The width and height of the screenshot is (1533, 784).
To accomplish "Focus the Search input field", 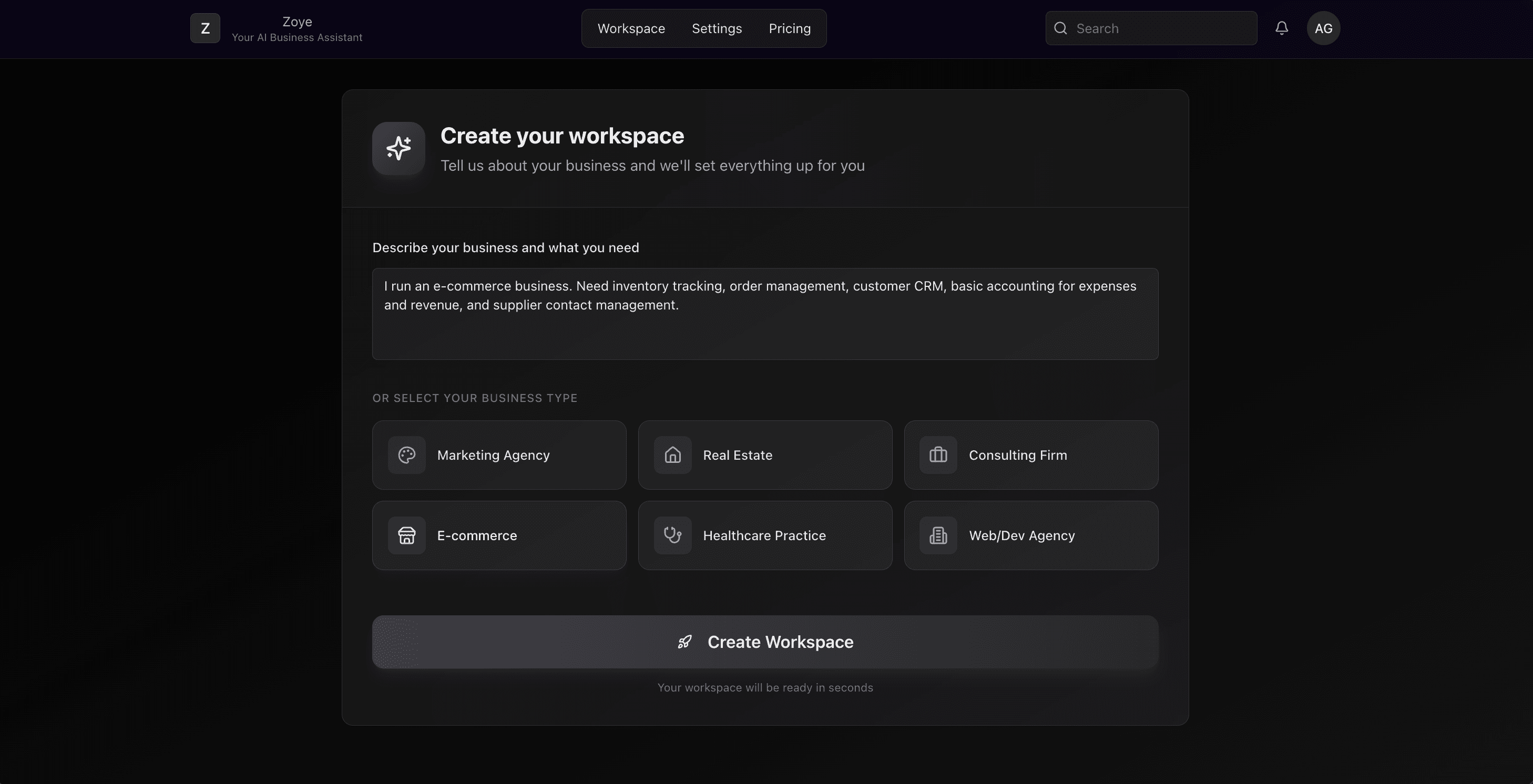I will 1151,28.
